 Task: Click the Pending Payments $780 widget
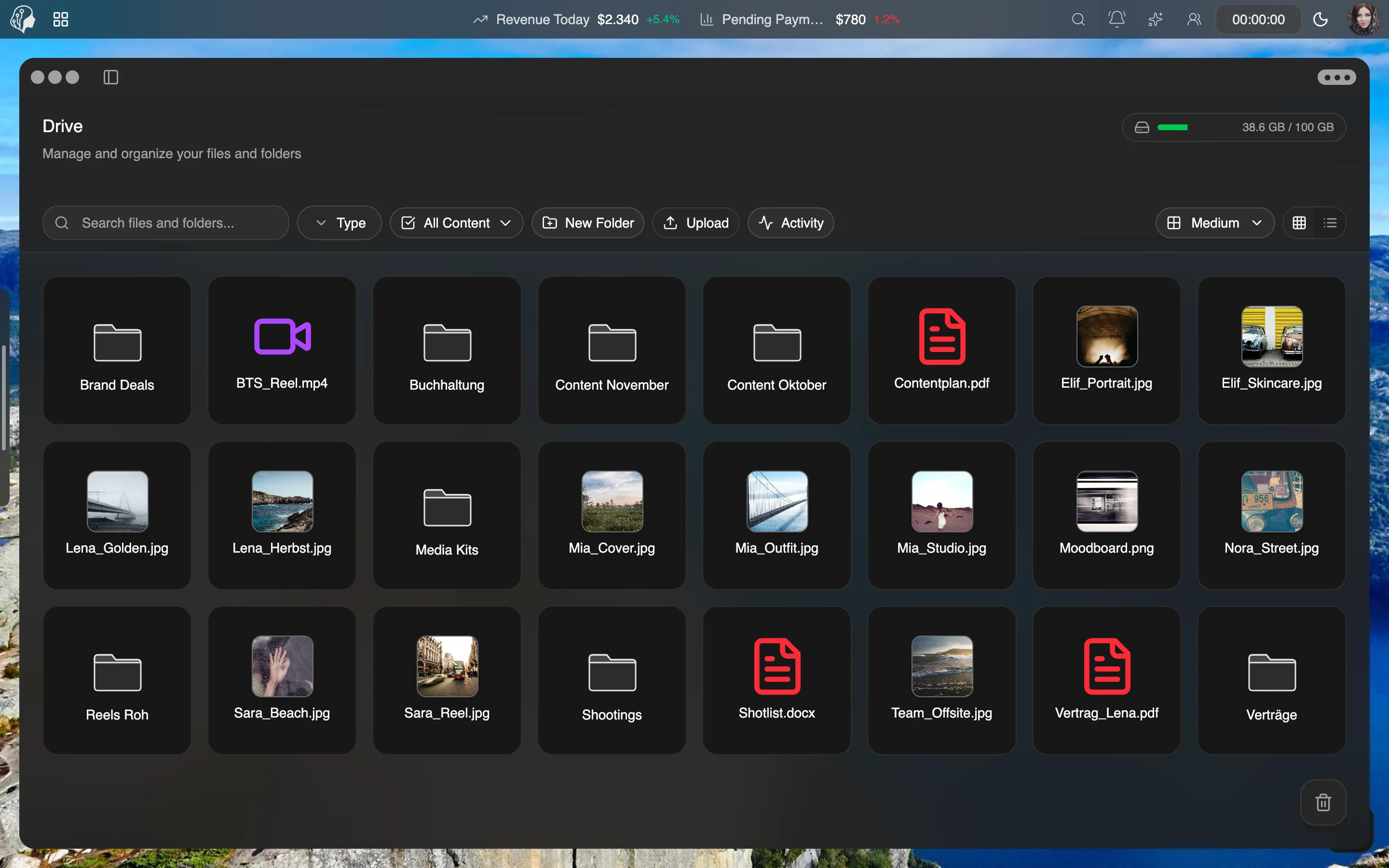pyautogui.click(x=800, y=19)
